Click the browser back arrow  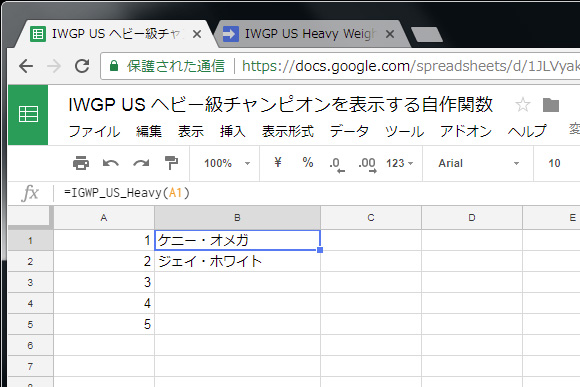(26, 67)
